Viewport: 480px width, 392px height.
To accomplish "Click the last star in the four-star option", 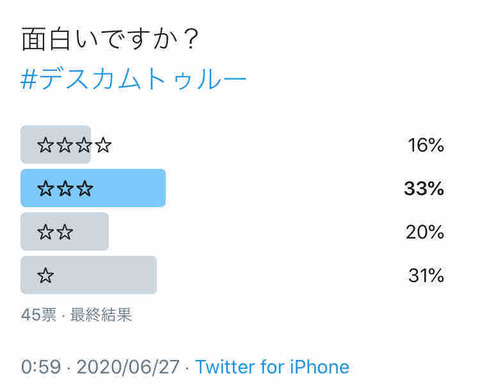I will click(103, 145).
